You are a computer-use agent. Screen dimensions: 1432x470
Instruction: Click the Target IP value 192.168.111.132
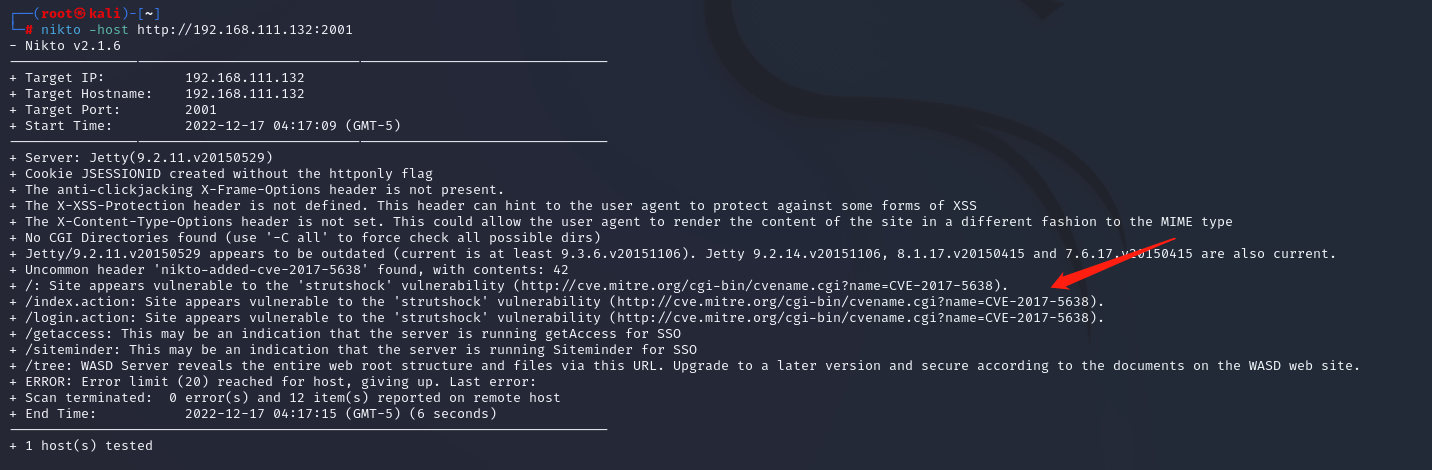pos(245,77)
